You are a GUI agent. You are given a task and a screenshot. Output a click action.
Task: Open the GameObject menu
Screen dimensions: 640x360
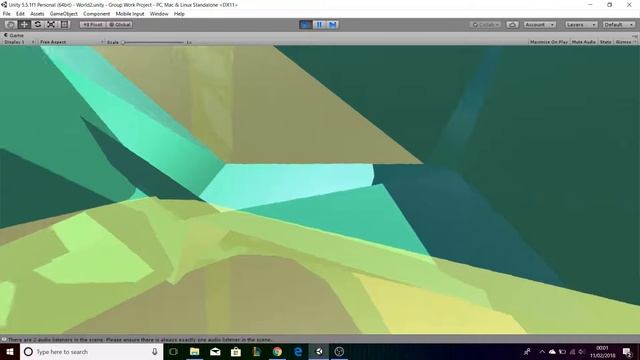[64, 14]
